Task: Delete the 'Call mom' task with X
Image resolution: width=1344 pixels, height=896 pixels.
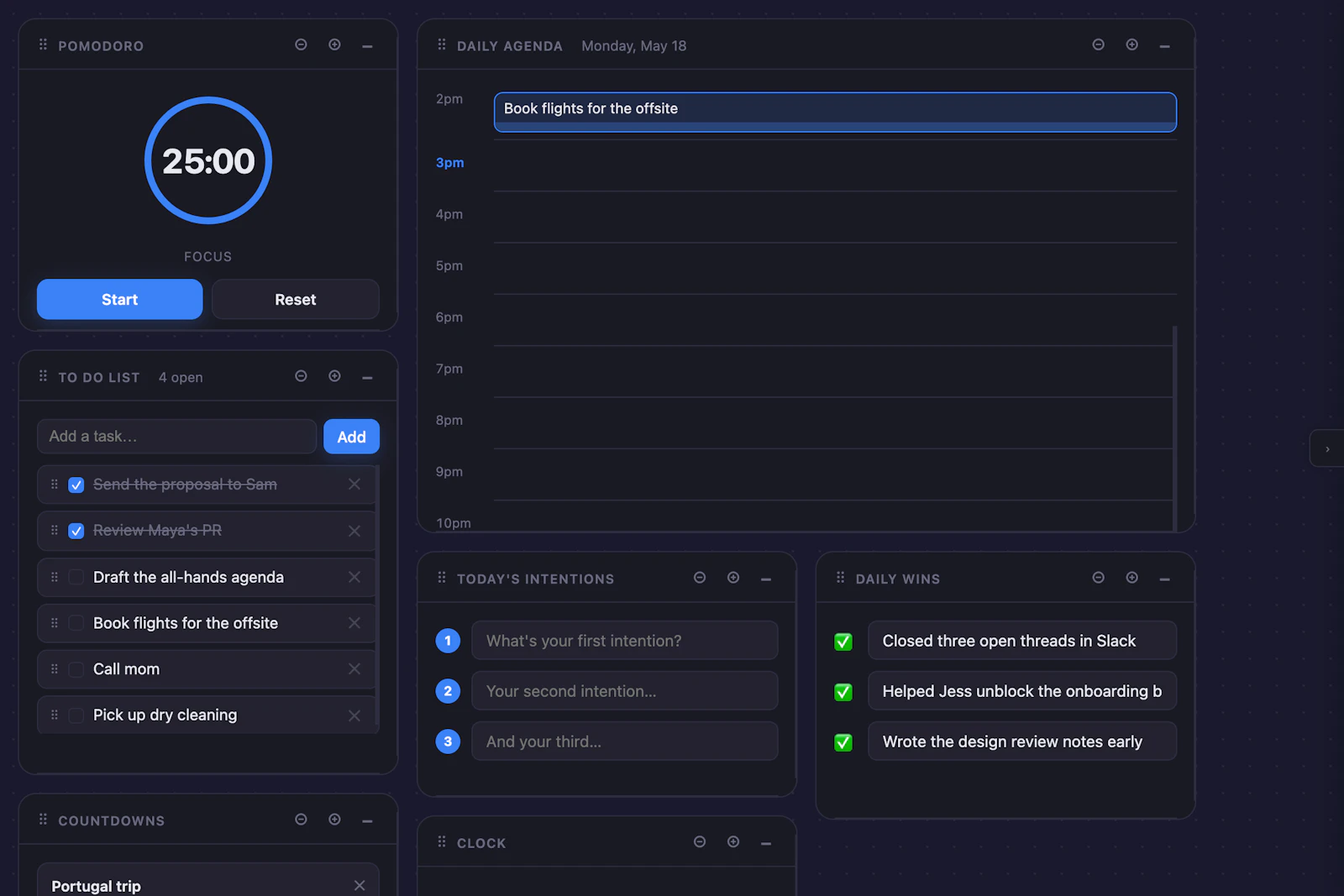Action: click(x=354, y=668)
